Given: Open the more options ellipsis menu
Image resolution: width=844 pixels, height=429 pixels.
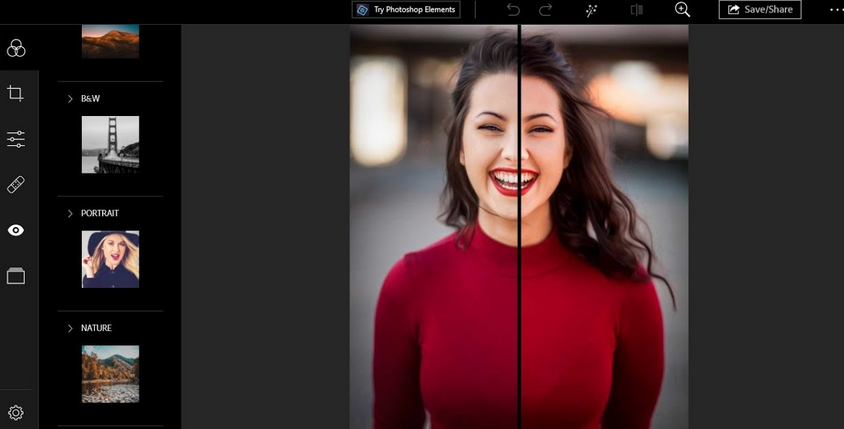Looking at the screenshot, I should (836, 10).
